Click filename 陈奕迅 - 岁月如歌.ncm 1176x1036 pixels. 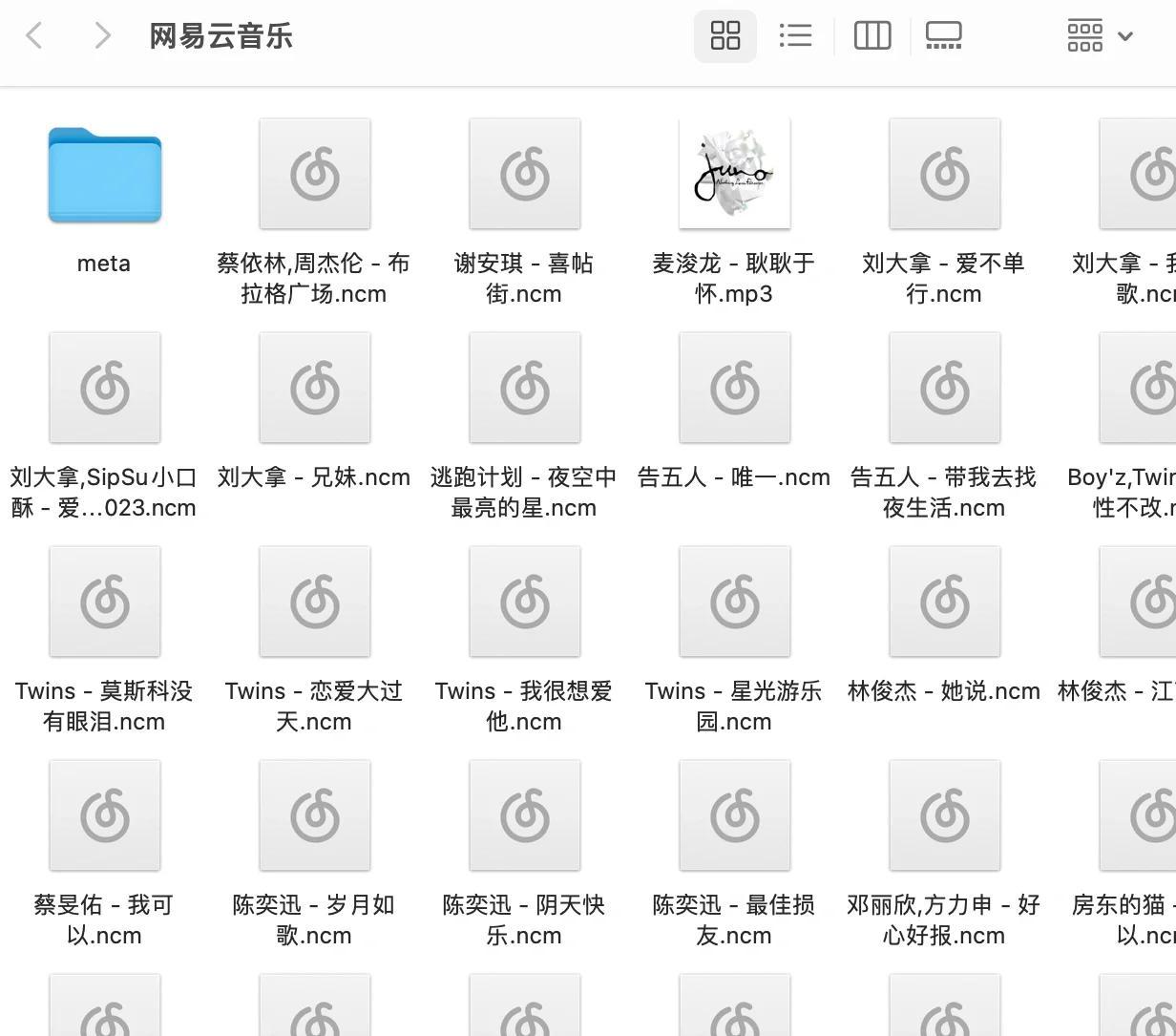[x=314, y=920]
